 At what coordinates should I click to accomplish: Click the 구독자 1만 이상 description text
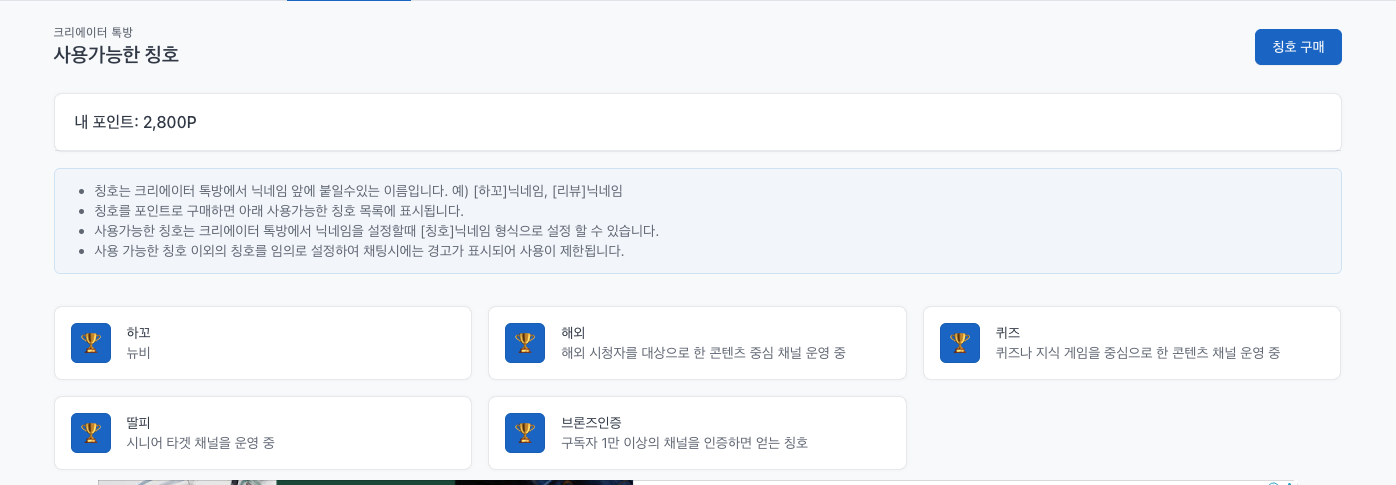(x=684, y=443)
